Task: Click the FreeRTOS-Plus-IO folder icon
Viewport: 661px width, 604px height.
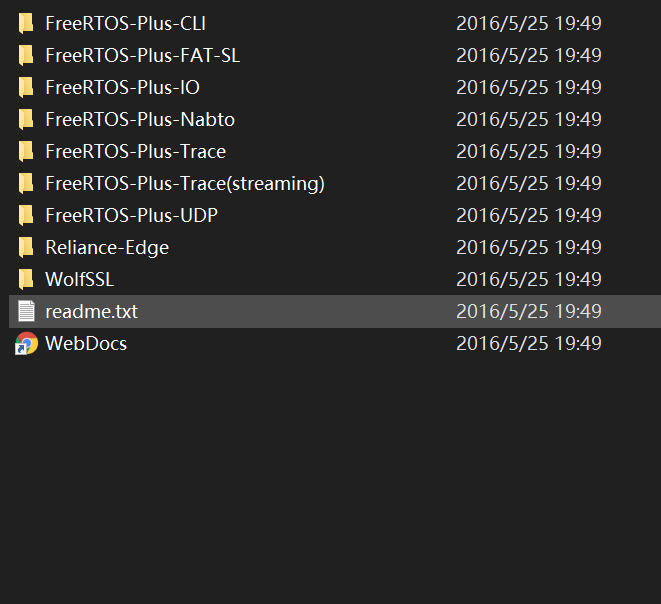Action: 26,88
